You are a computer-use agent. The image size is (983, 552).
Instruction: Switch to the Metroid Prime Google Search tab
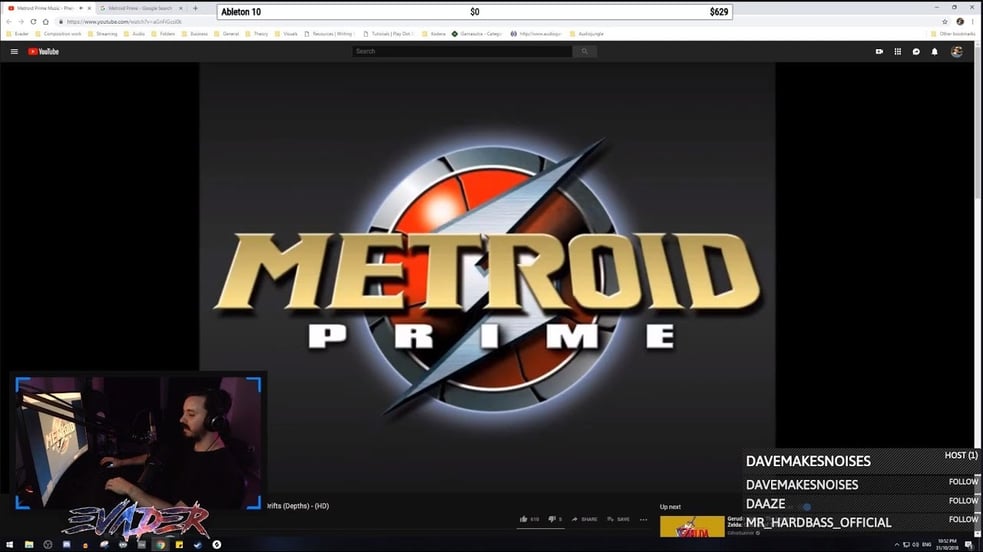pyautogui.click(x=141, y=8)
